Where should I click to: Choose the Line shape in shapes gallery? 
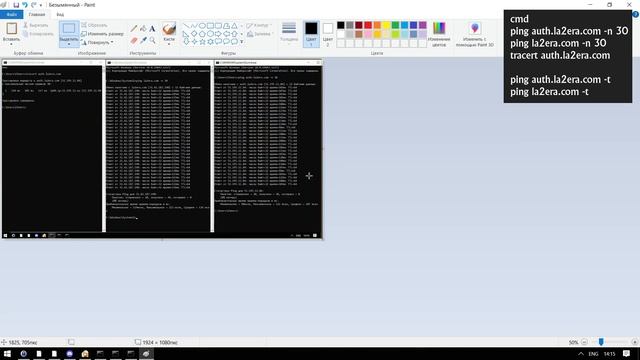pyautogui.click(x=186, y=26)
